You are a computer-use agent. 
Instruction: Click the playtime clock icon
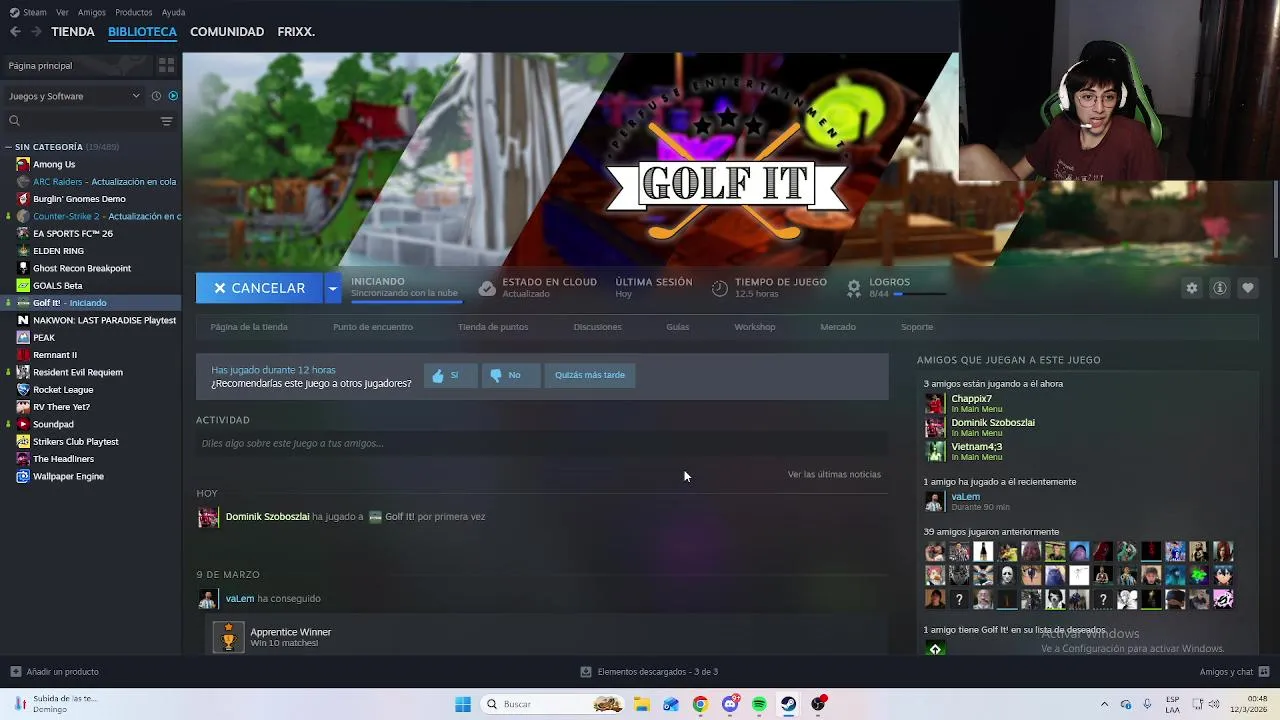pos(719,288)
